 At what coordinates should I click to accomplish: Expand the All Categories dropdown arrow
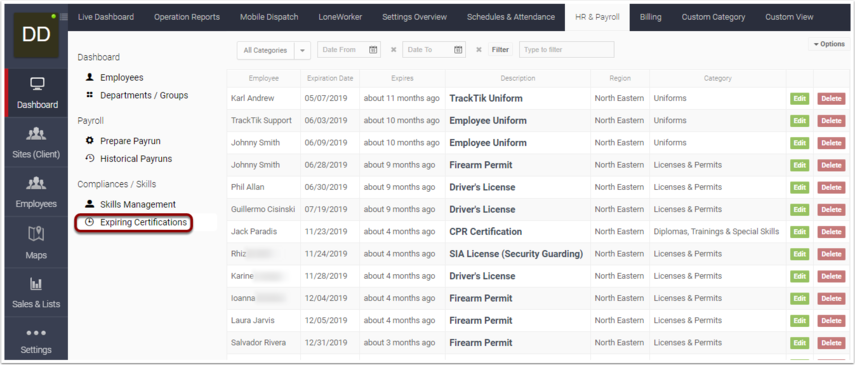(x=302, y=50)
